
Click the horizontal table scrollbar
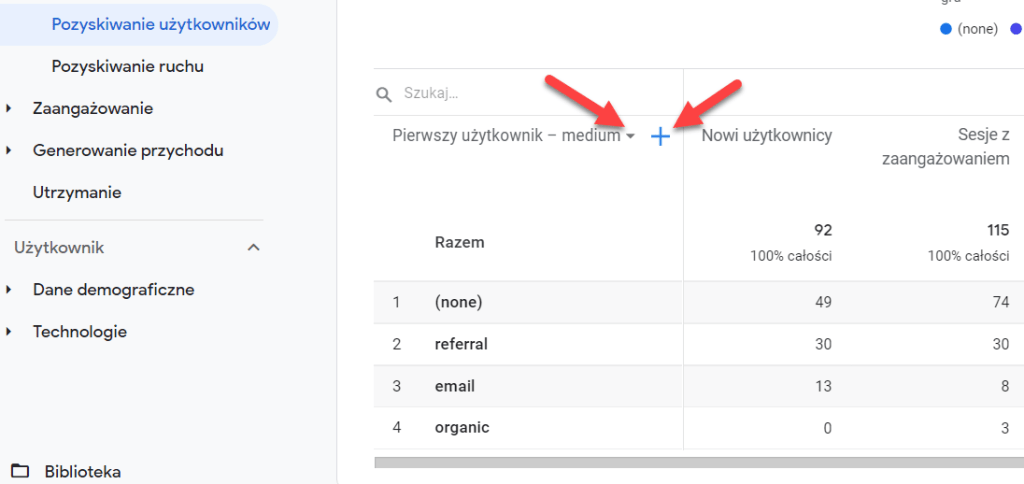698,463
